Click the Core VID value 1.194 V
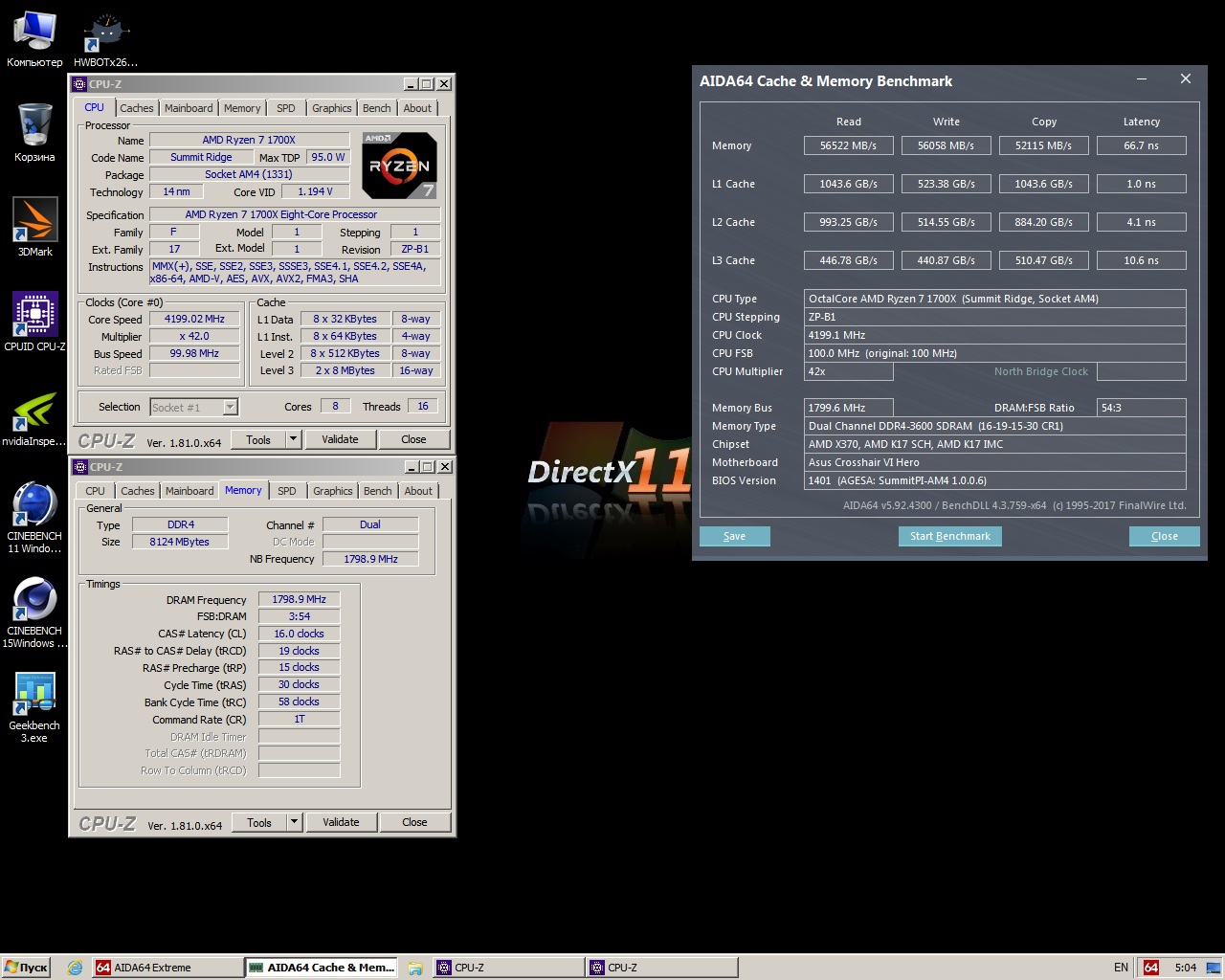This screenshot has height=980, width=1225. click(x=315, y=191)
